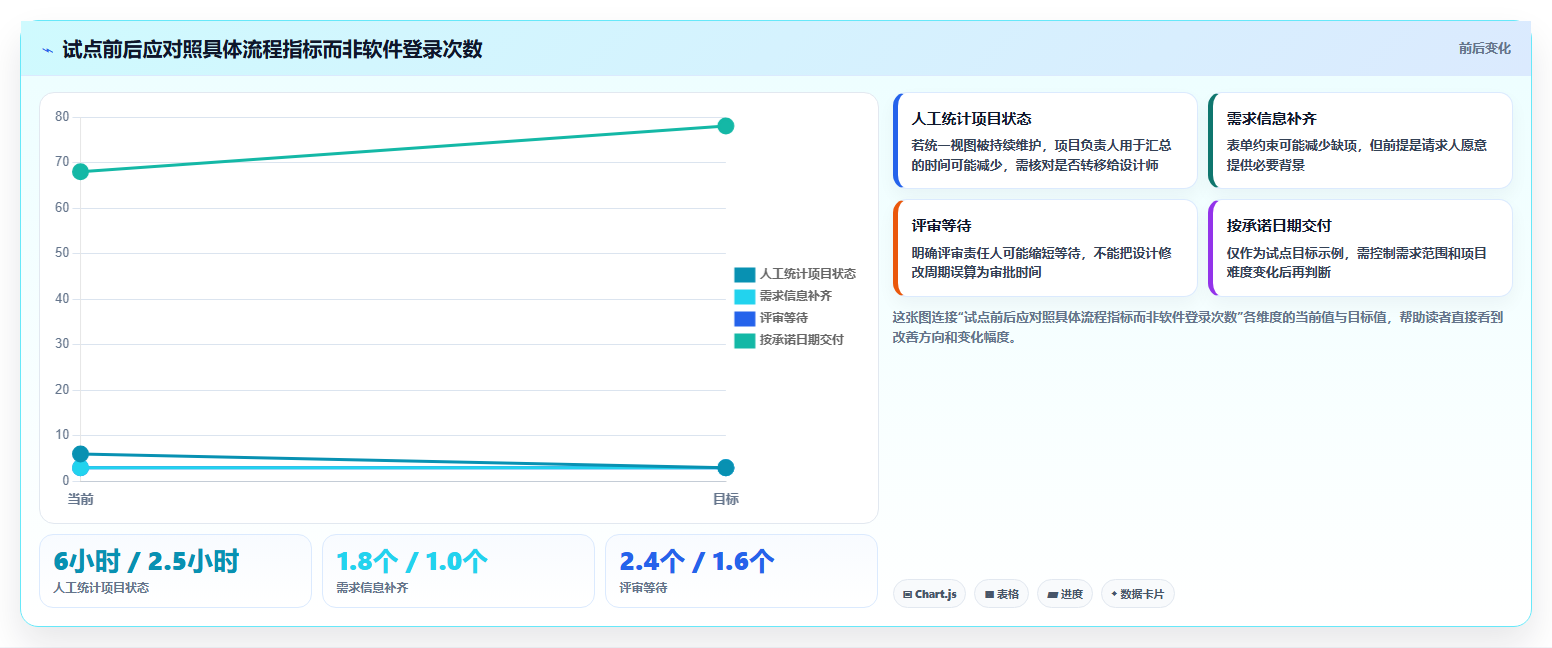
Task: Click the y-axis value 50
Action: 62,253
